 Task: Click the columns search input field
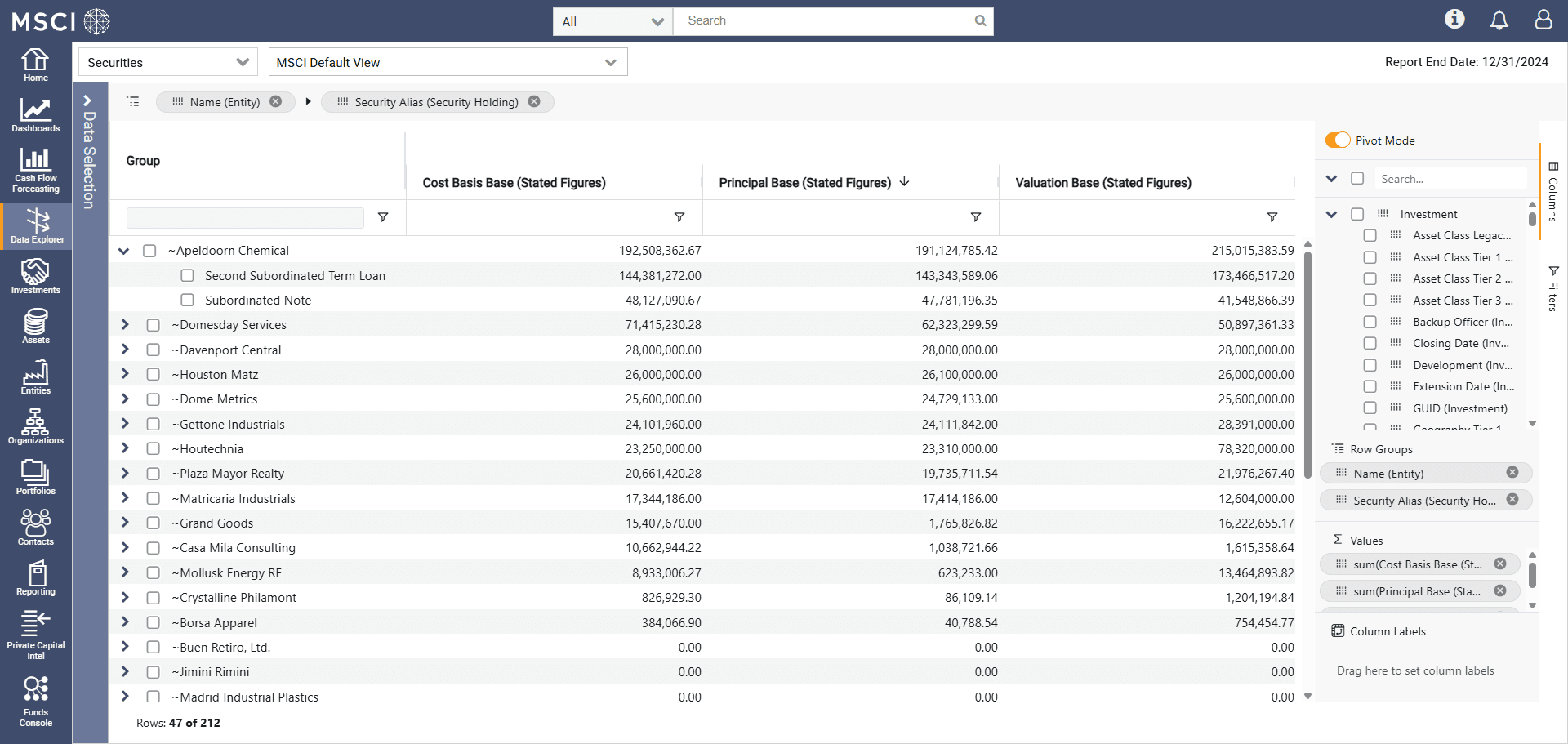[1450, 179]
